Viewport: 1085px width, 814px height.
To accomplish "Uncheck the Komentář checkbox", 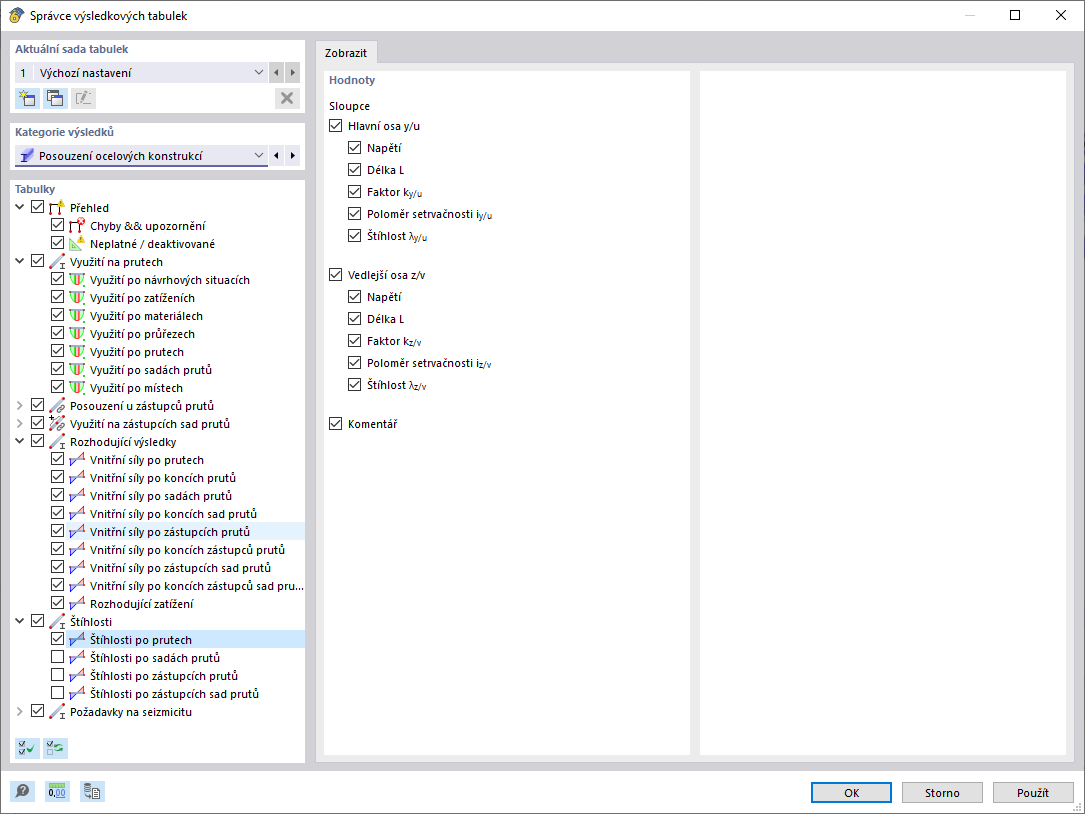I will click(x=336, y=424).
